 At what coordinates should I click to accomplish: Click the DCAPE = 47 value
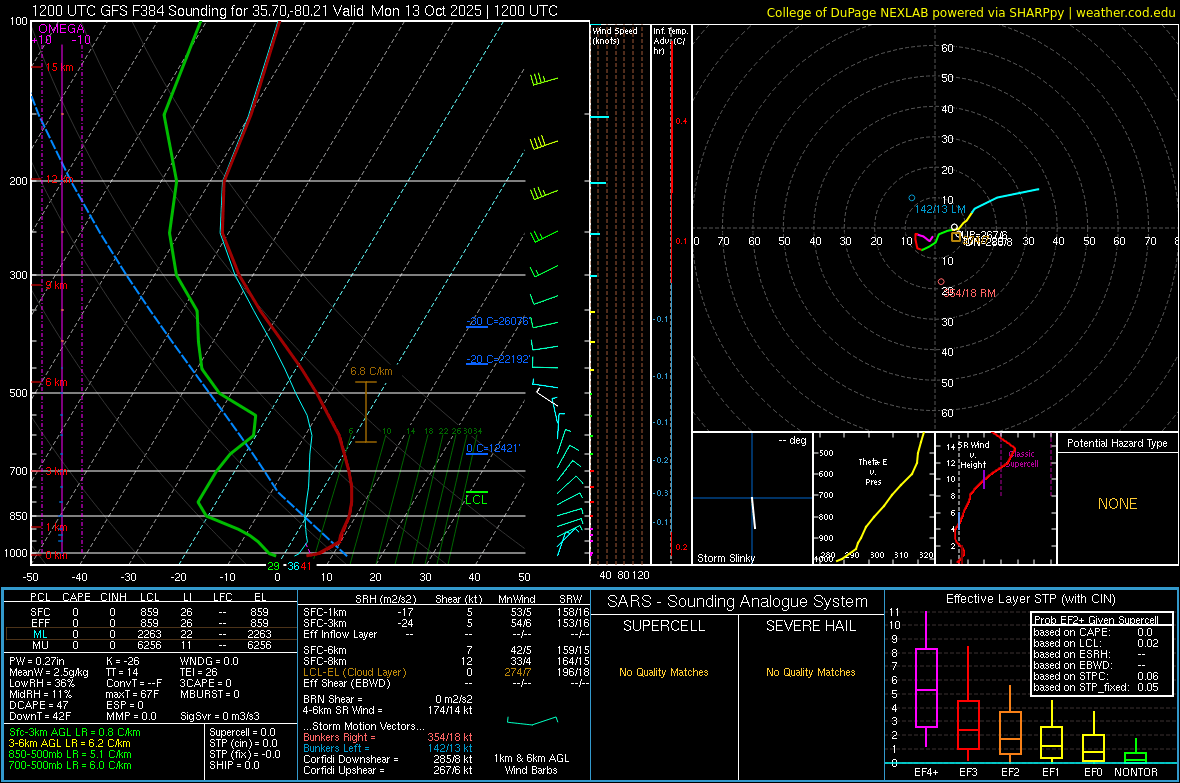[38, 705]
